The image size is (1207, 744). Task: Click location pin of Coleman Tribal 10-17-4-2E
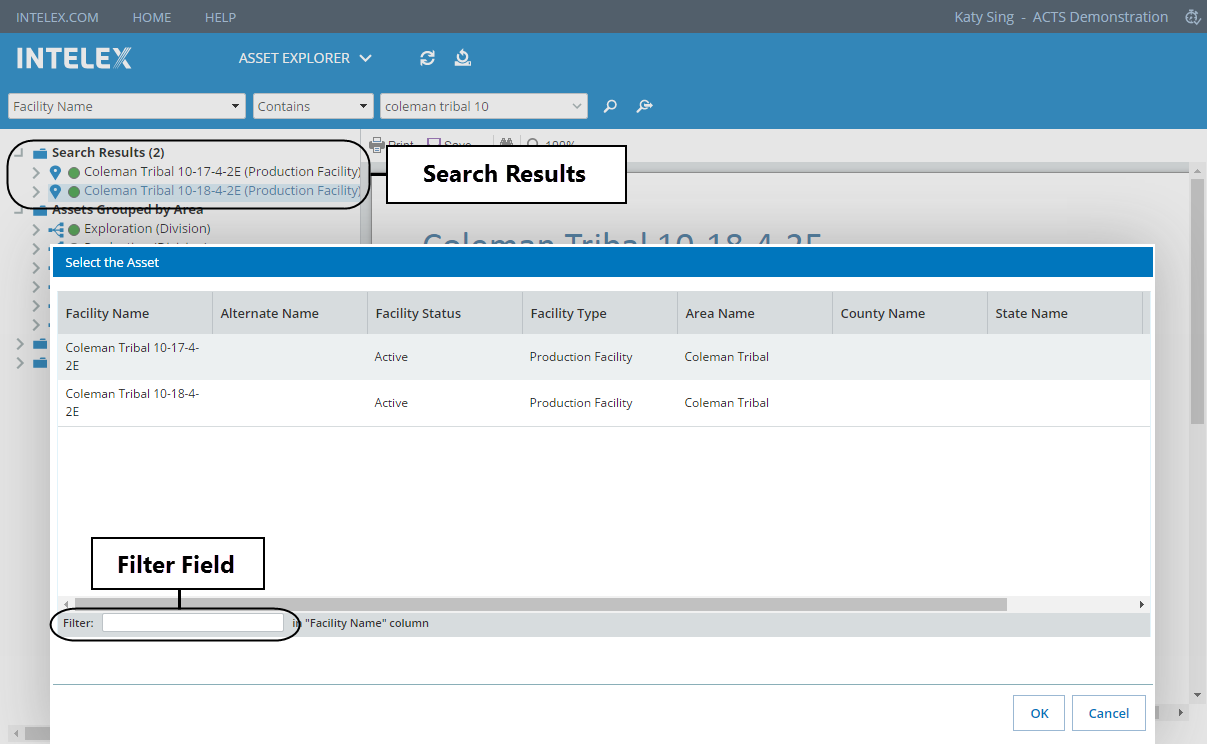[x=55, y=172]
